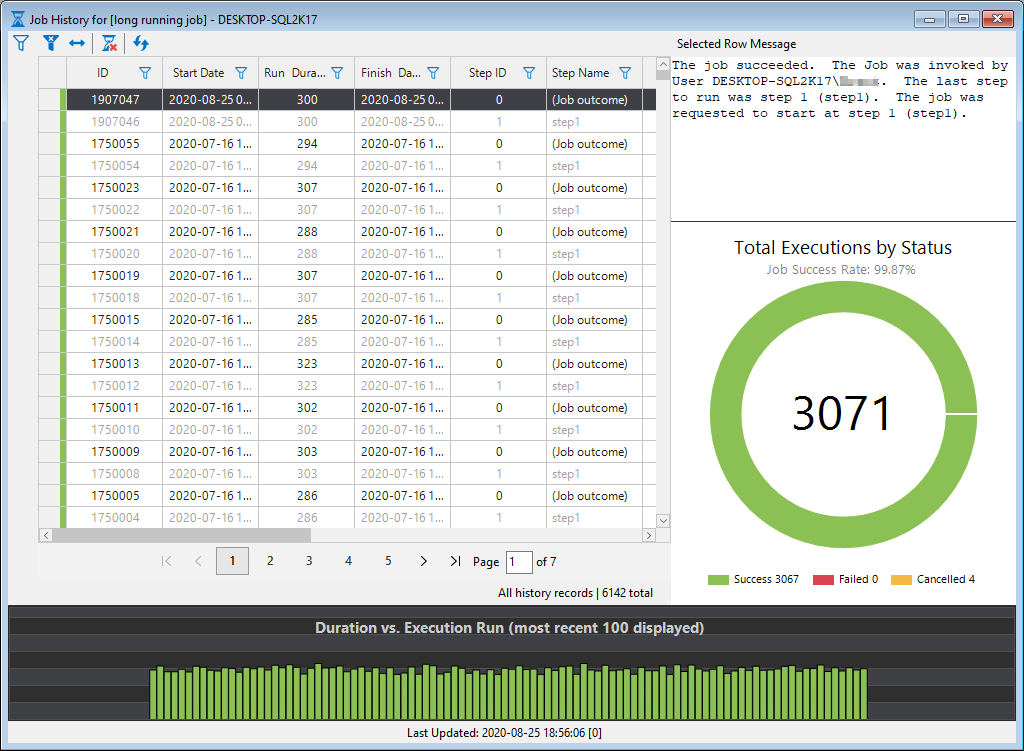Viewport: 1024px width, 751px height.
Task: Select page 5 in the pager
Action: pyautogui.click(x=389, y=561)
